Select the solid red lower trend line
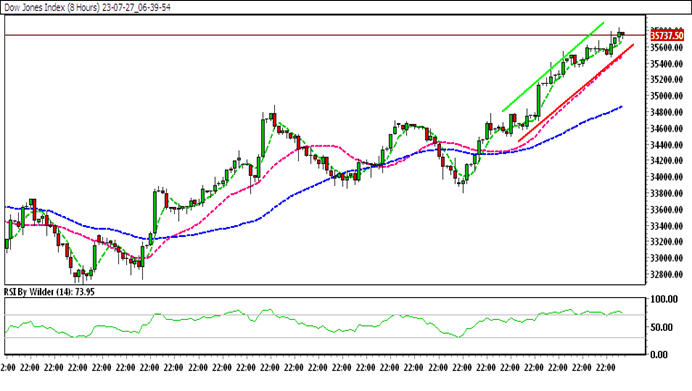692x391 pixels. [x=576, y=93]
